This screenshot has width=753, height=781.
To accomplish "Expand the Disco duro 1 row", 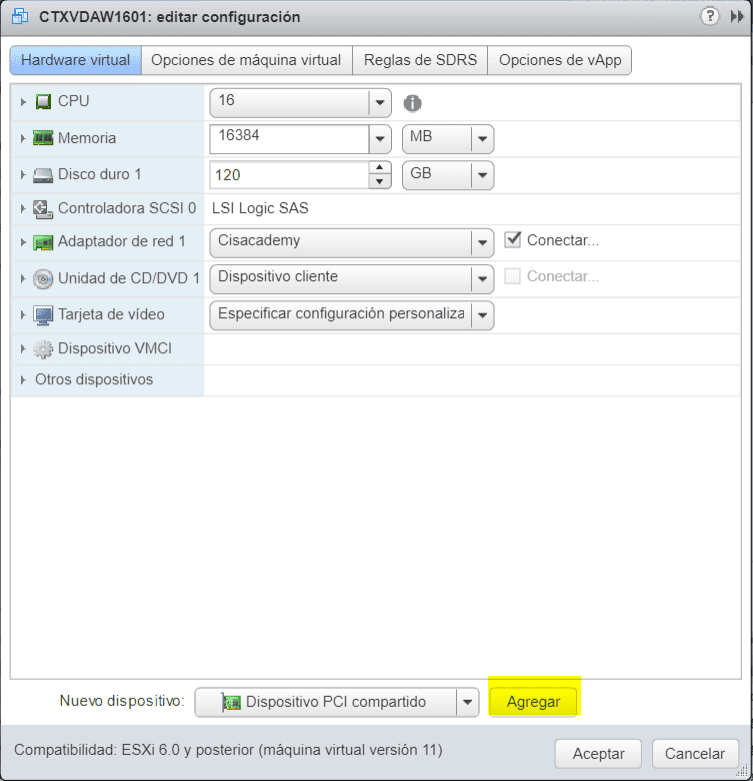I will 23,175.
